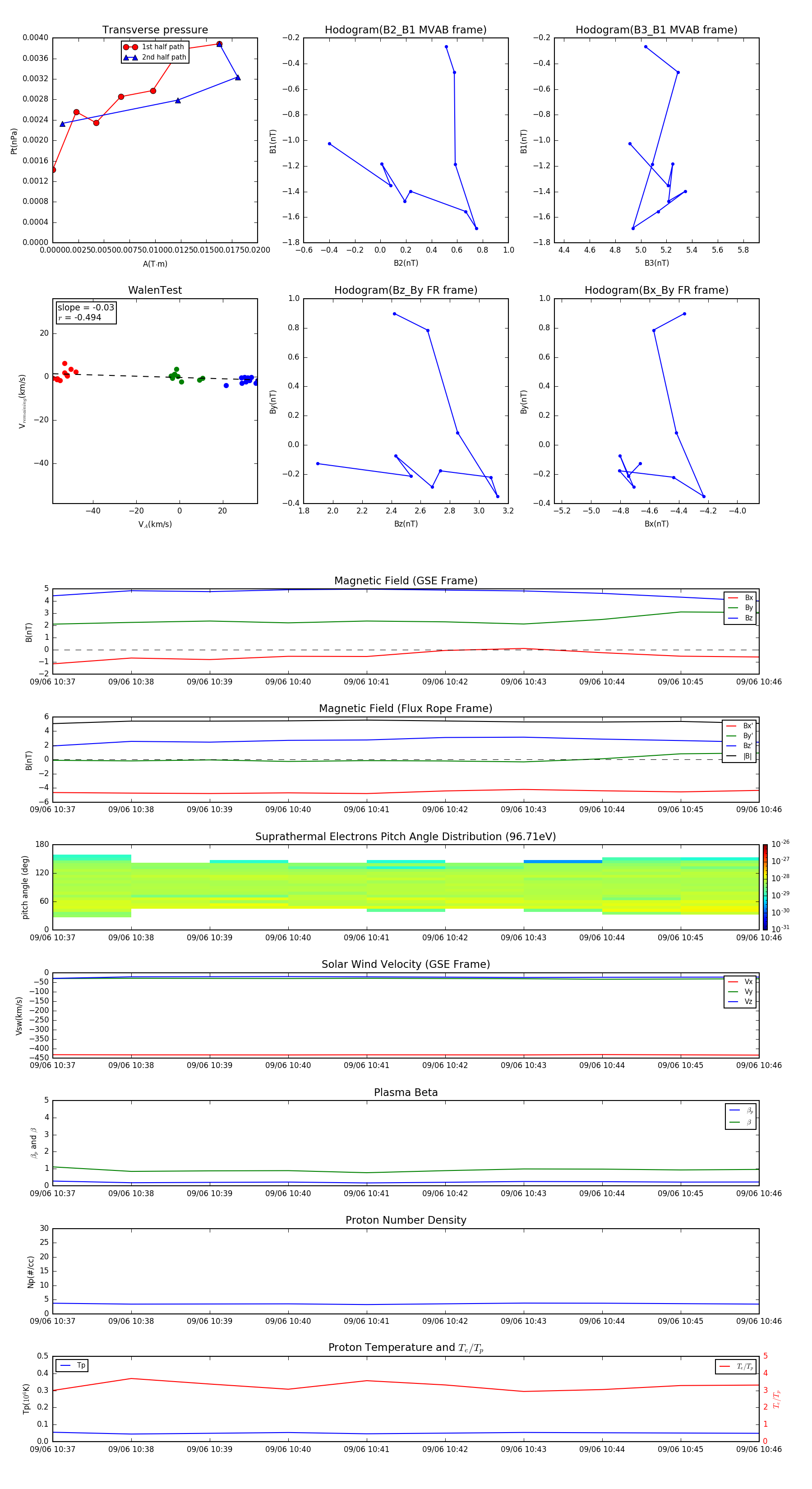Select the "Tp" legend entry
812x1489 pixels.
point(72,1365)
